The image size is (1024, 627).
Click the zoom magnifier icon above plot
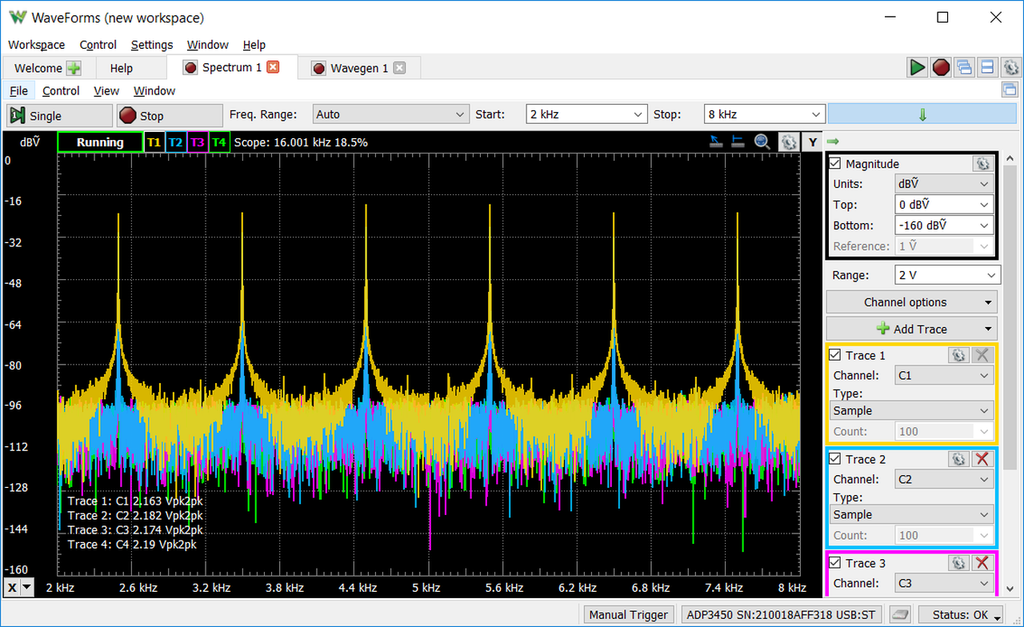(x=763, y=142)
